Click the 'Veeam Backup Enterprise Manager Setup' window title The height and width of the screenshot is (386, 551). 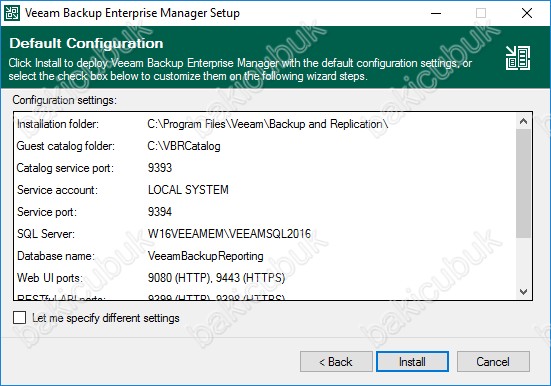[132, 13]
